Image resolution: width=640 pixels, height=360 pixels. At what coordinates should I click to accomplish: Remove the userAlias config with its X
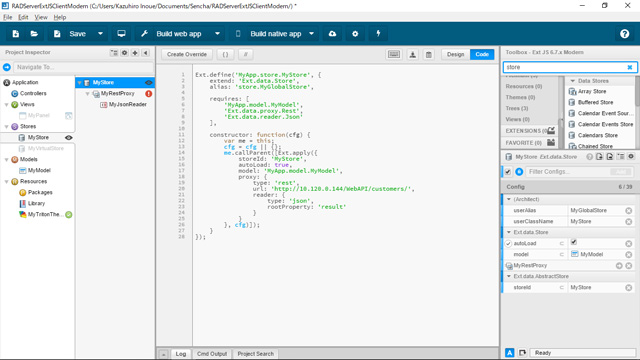(x=629, y=211)
